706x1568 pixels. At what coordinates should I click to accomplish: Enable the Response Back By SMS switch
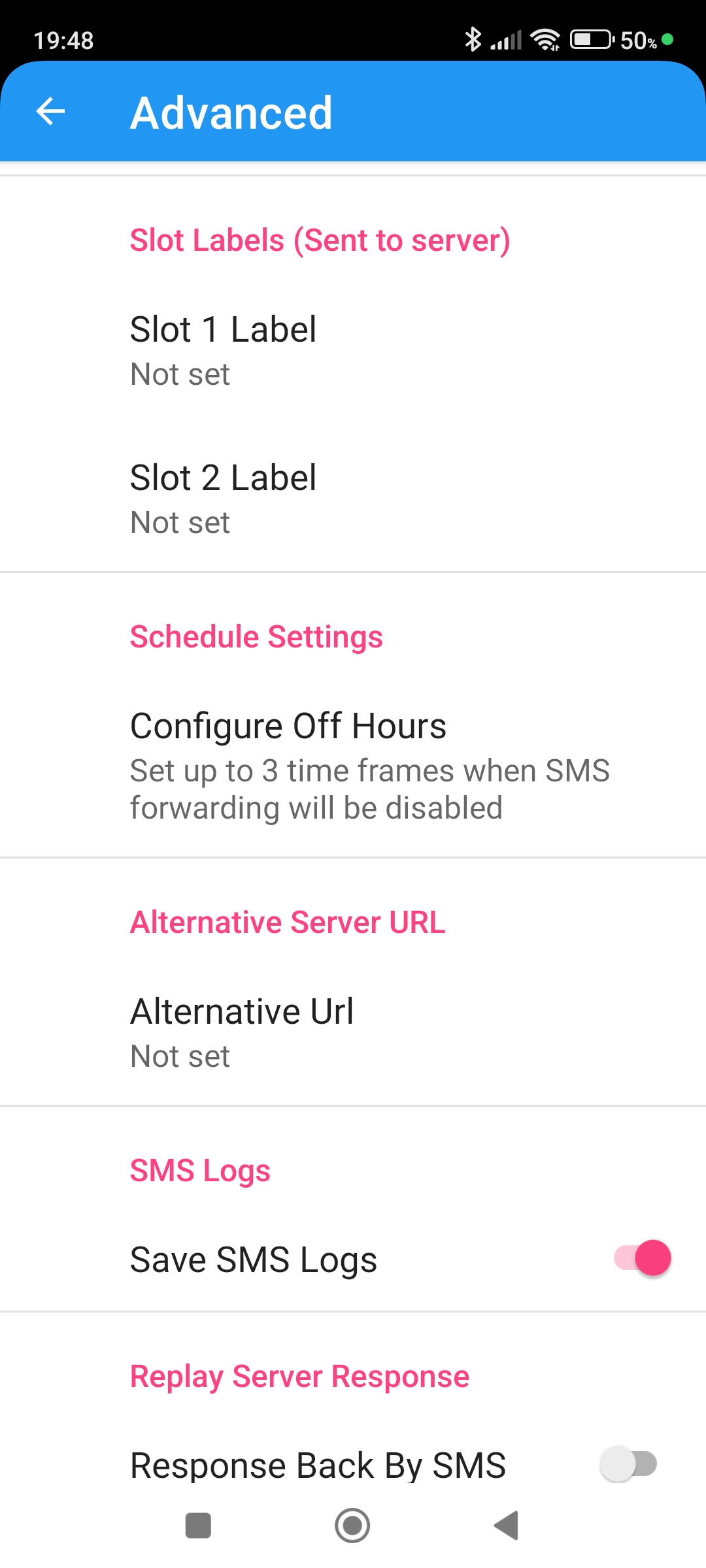pyautogui.click(x=628, y=1463)
